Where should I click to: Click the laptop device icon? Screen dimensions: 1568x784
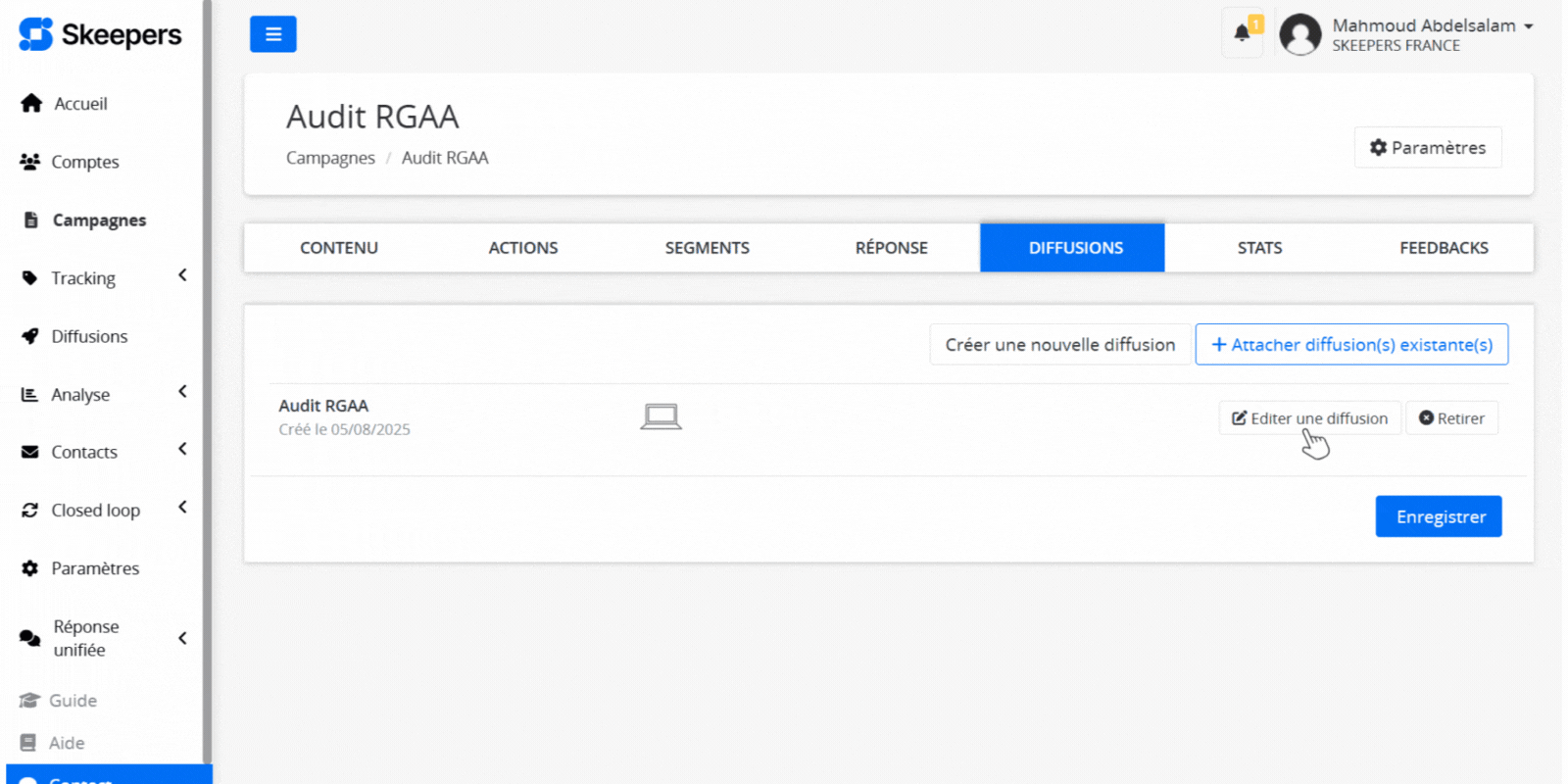tap(661, 417)
